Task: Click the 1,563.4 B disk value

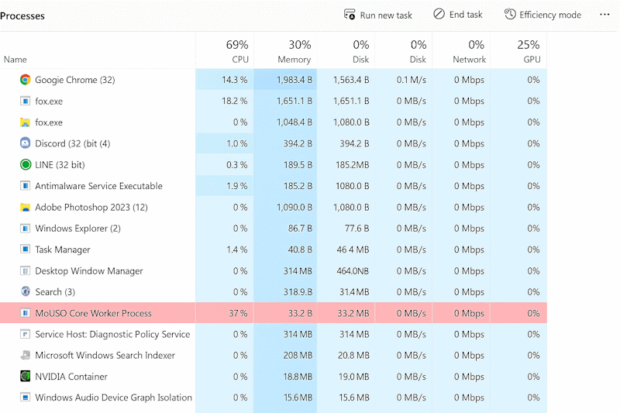Action: pos(351,80)
